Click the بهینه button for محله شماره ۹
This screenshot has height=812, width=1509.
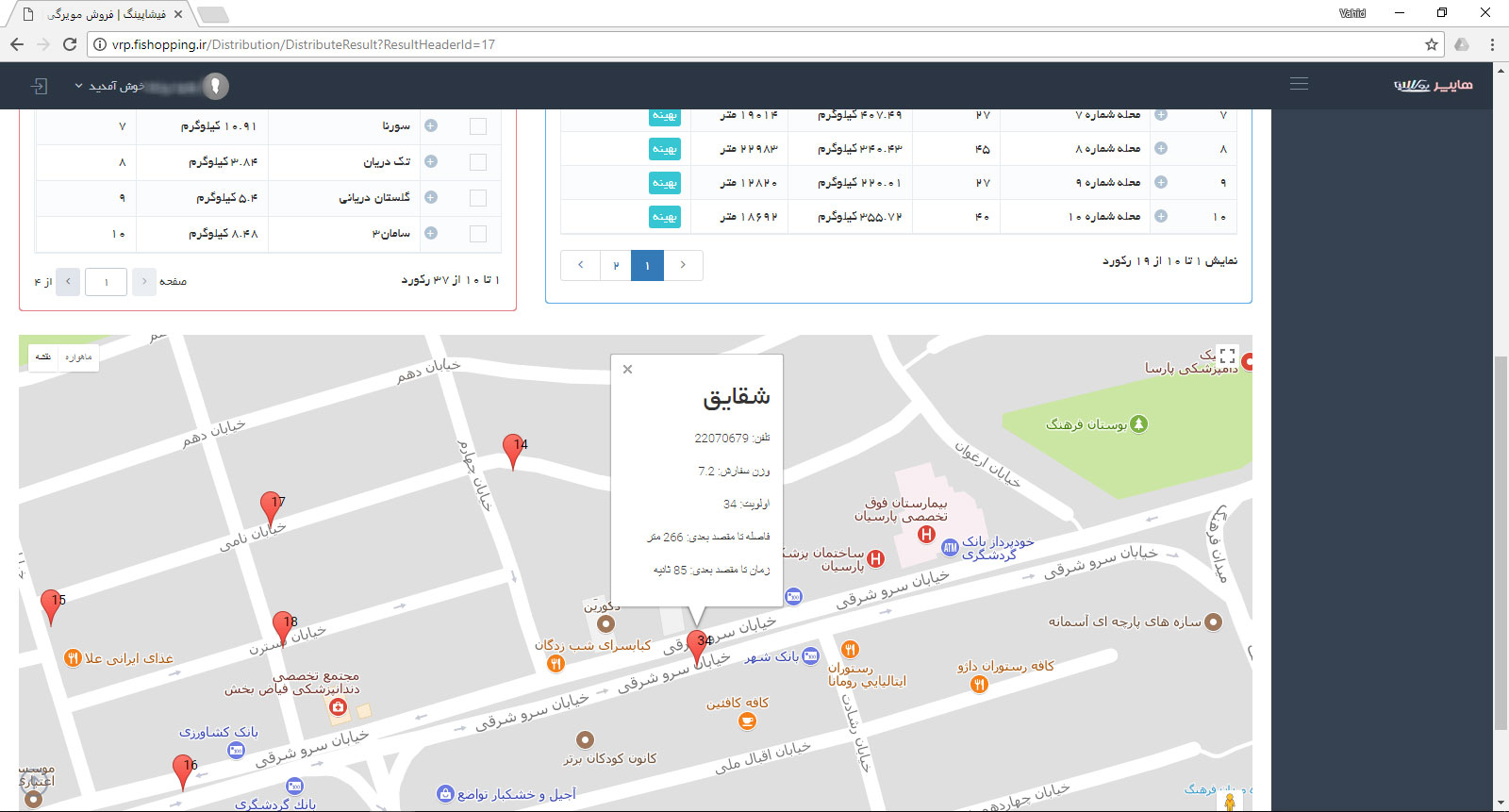665,183
